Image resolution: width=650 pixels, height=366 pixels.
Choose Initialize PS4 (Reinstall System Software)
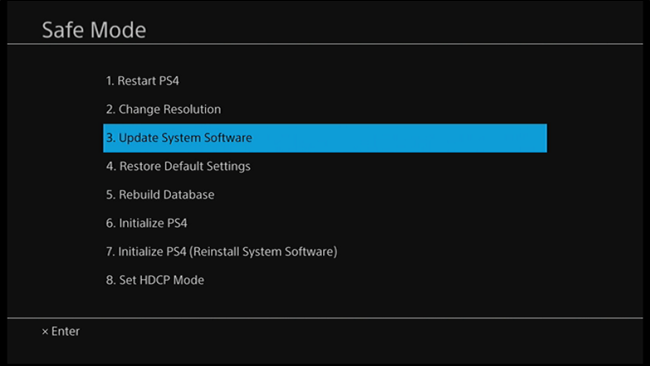coord(221,252)
